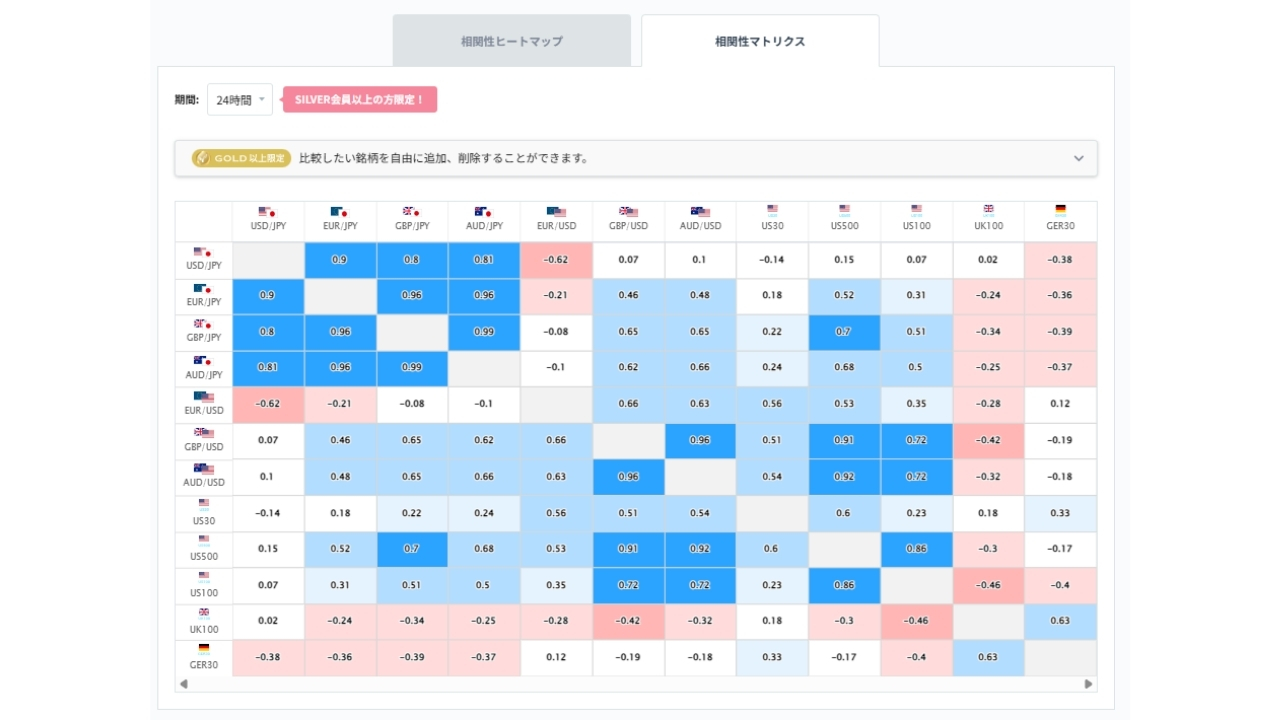Viewport: 1280px width, 720px height.
Task: Click the US500 column header flag icon
Action: (844, 211)
